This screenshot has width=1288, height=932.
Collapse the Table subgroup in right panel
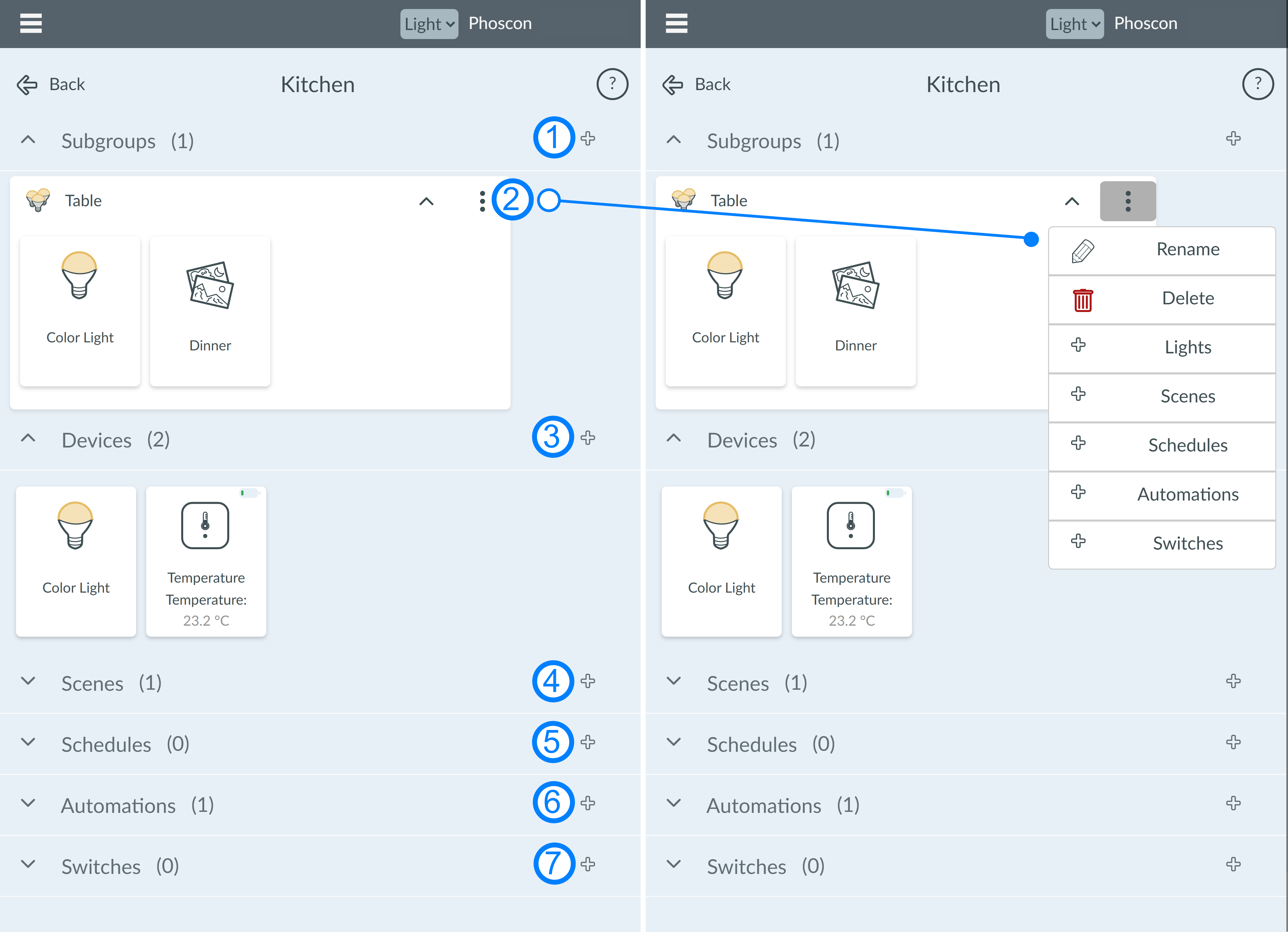(x=1072, y=202)
